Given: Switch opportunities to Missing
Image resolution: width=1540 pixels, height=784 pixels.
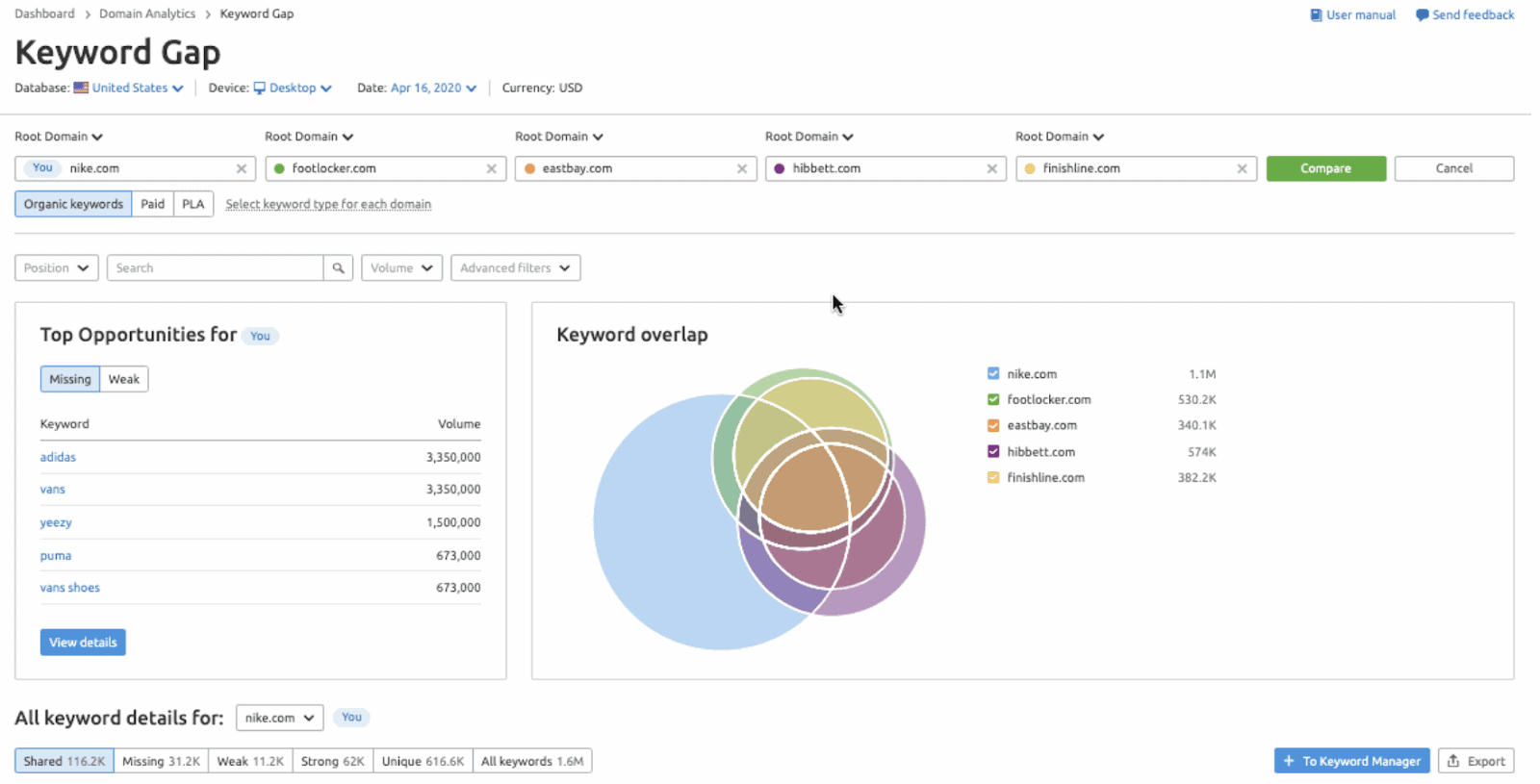Looking at the screenshot, I should coord(70,379).
